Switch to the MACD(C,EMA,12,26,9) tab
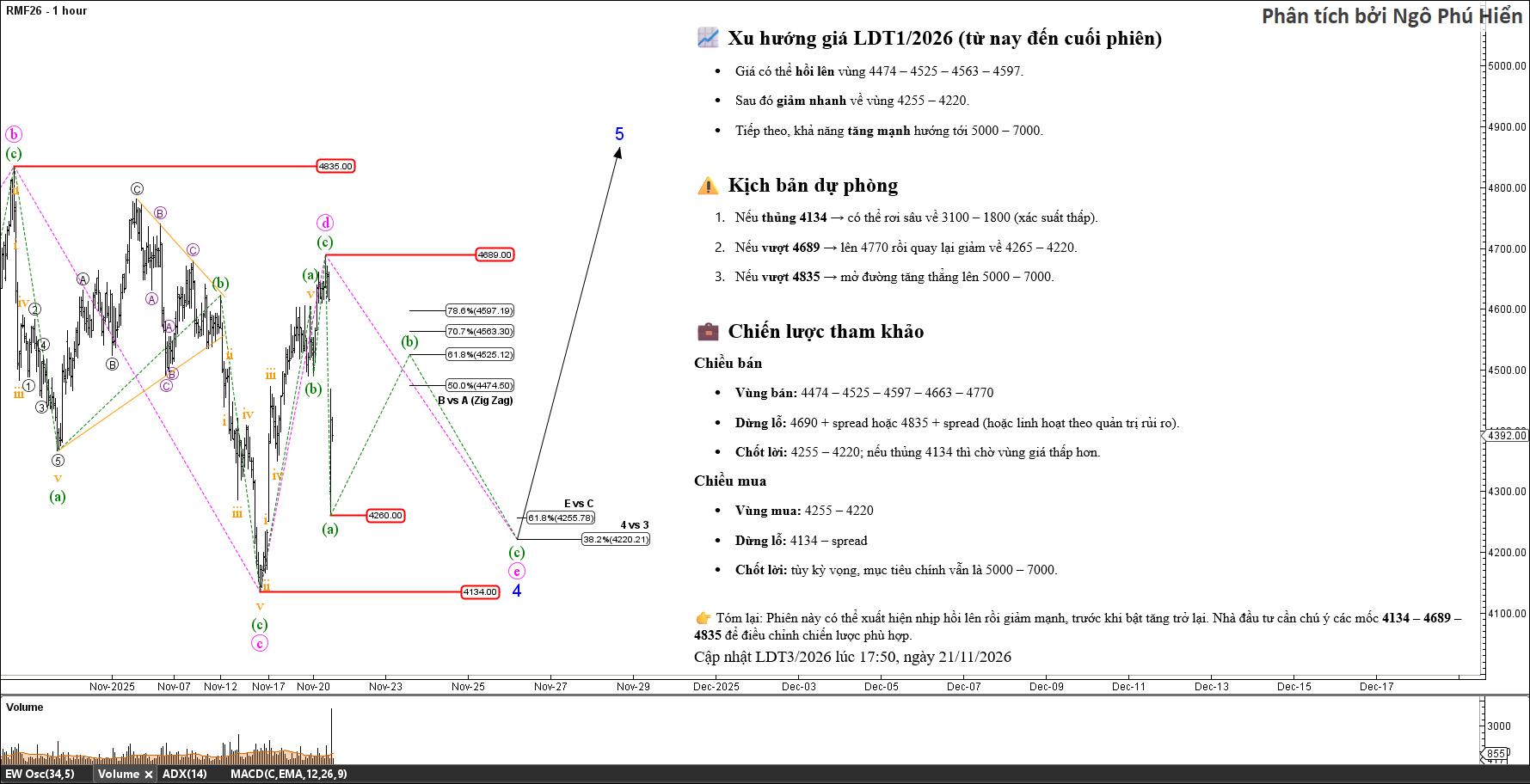Screen dimensions: 1530x784 [x=288, y=775]
